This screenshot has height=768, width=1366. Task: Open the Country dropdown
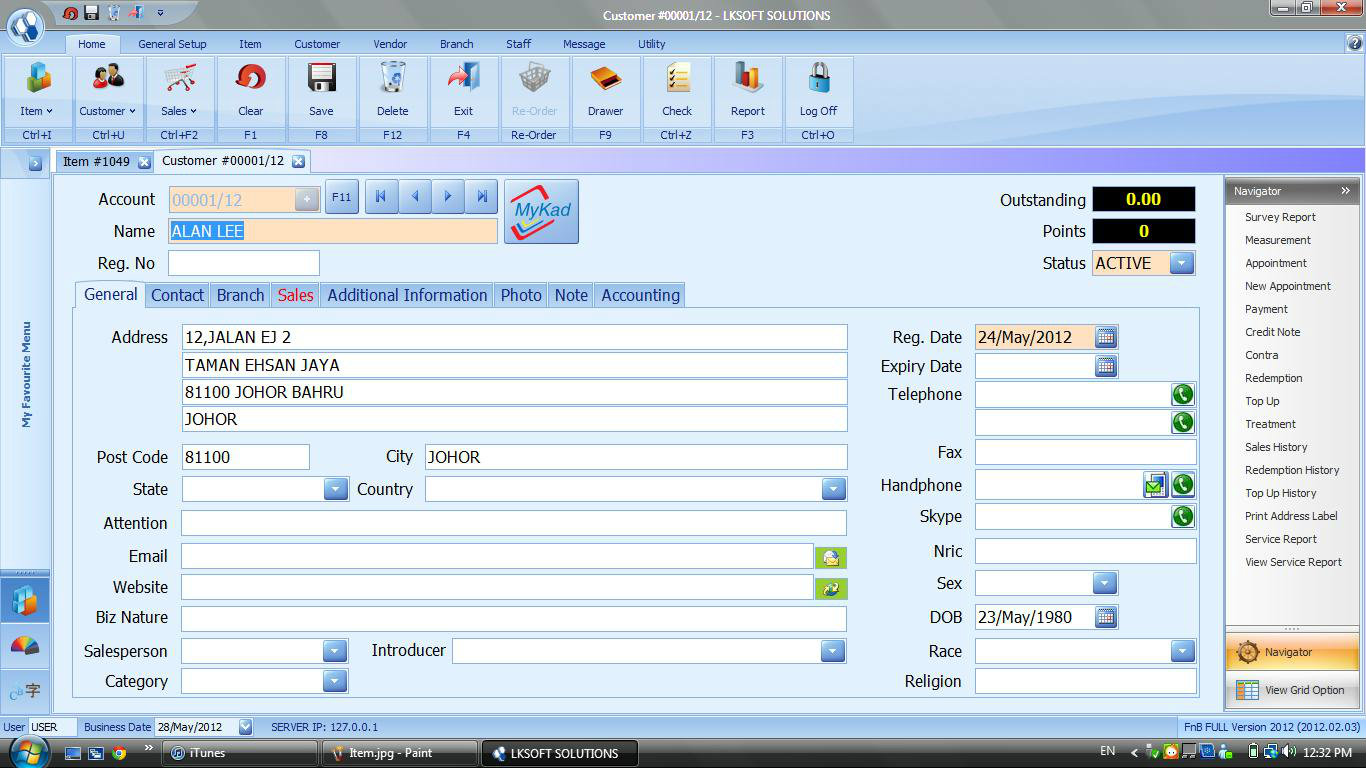pos(833,489)
